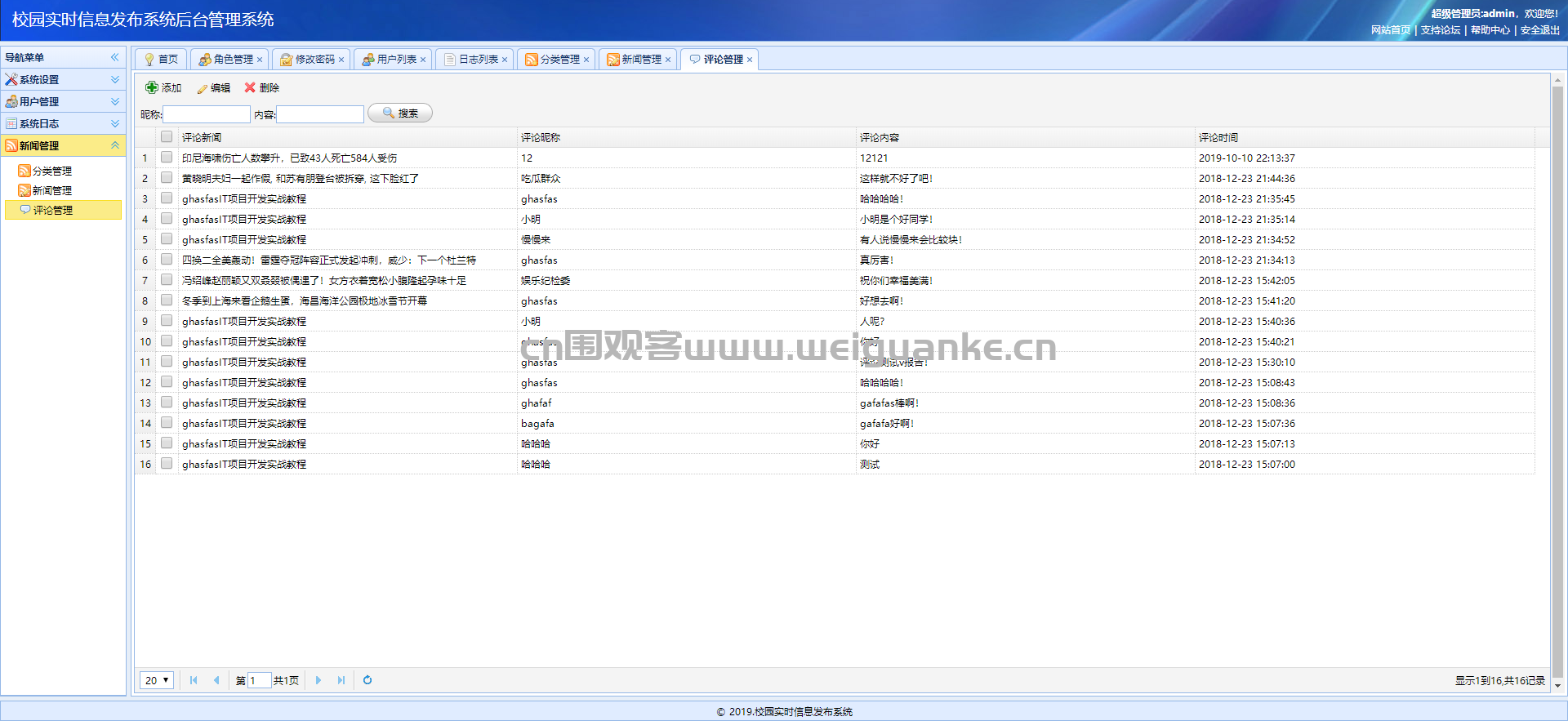Close the 角色管理 tab
Screen dimensions: 1568x721
coord(260,60)
